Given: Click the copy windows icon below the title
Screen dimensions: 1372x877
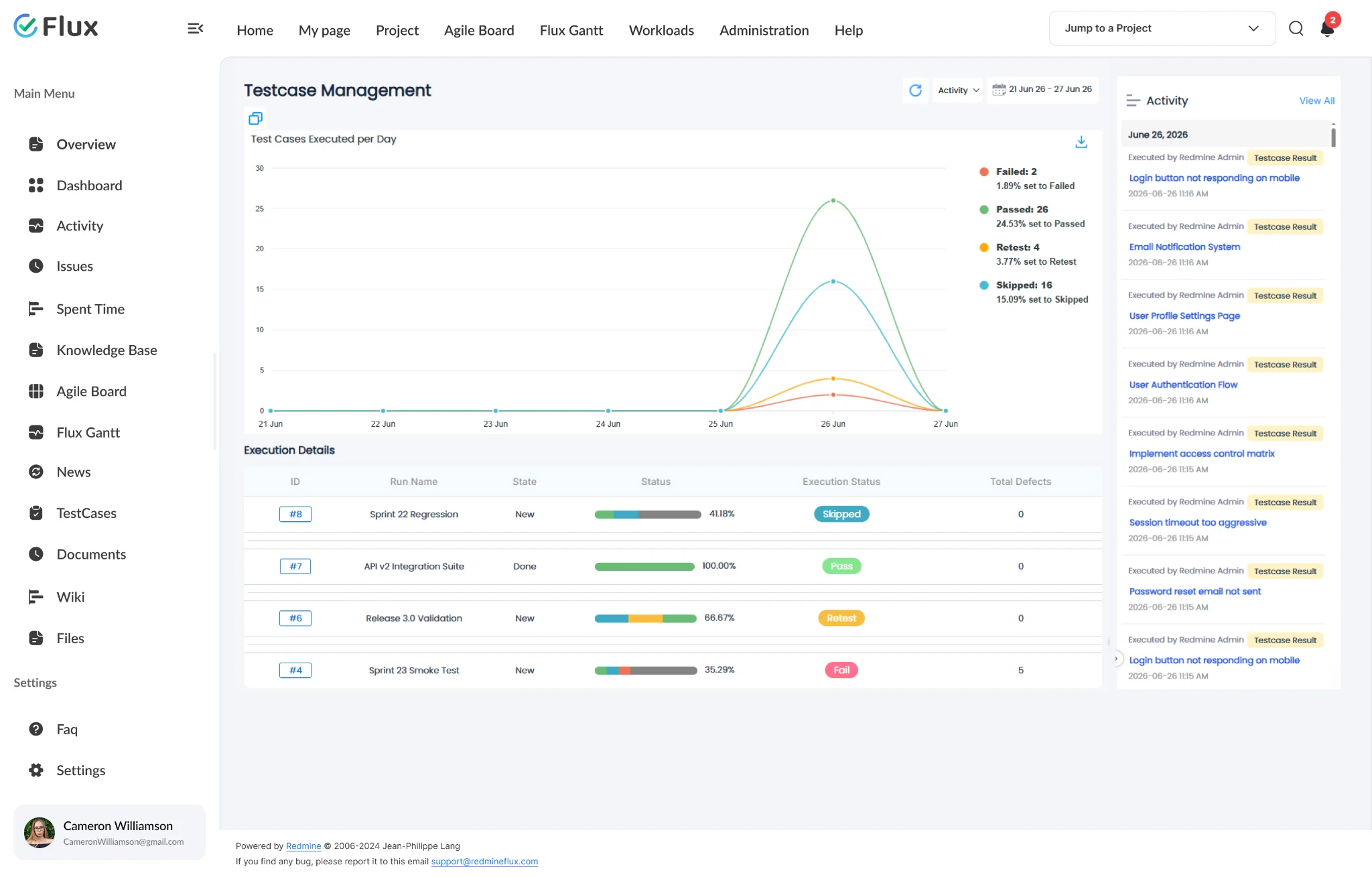Looking at the screenshot, I should [x=255, y=119].
